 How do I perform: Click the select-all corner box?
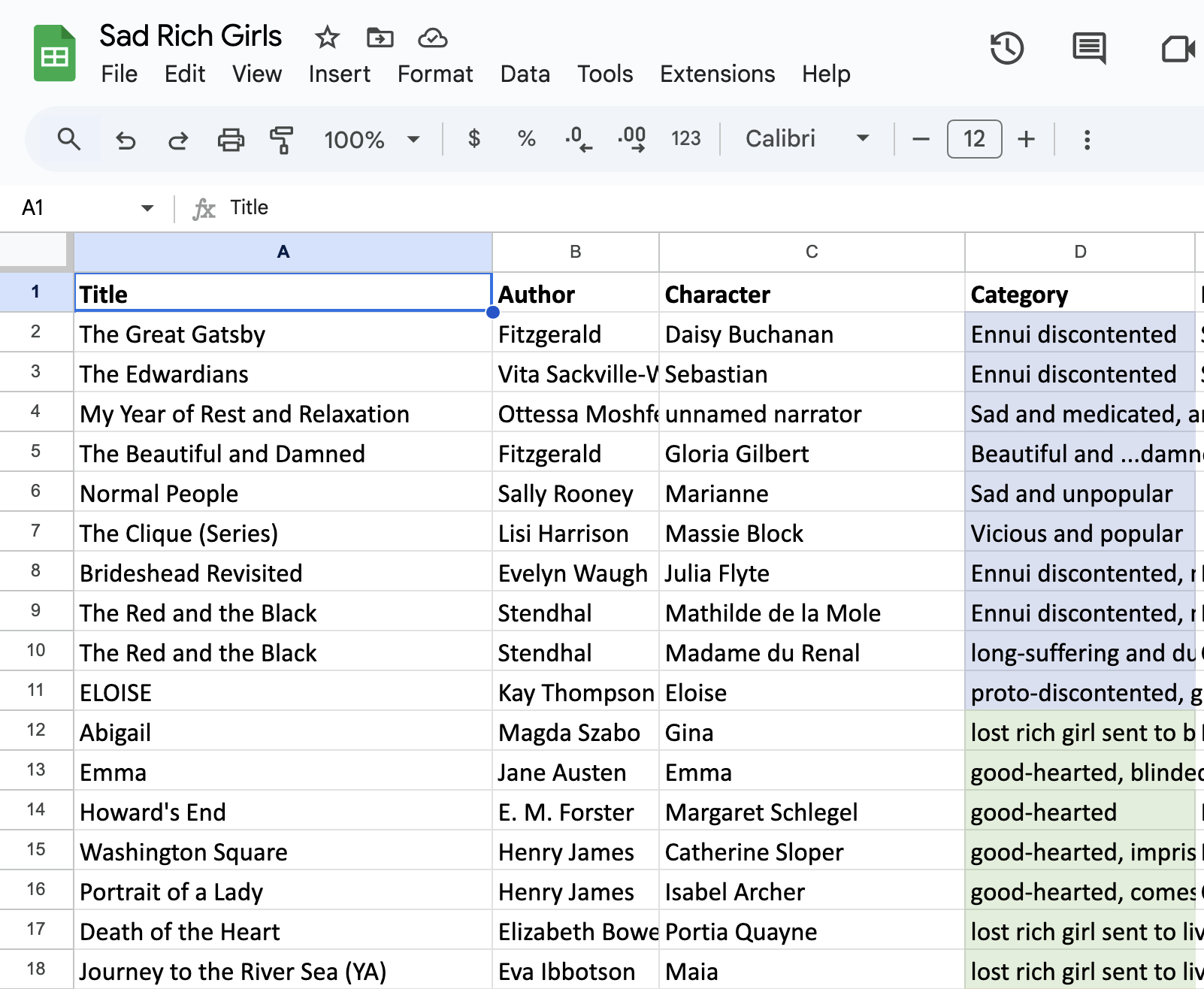coord(36,252)
